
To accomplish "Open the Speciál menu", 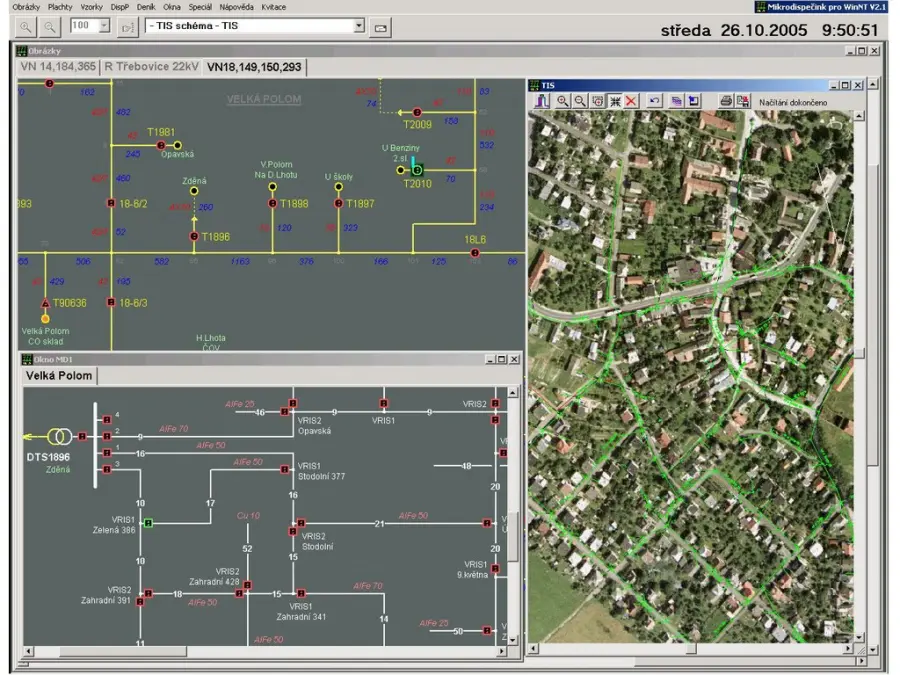I will coord(199,7).
